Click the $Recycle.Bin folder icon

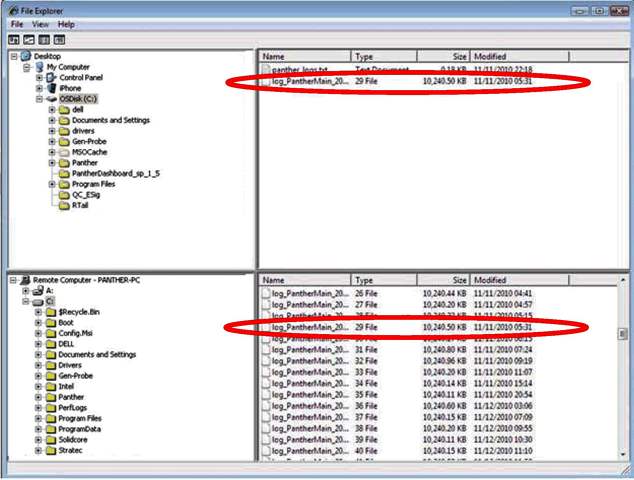[52, 312]
